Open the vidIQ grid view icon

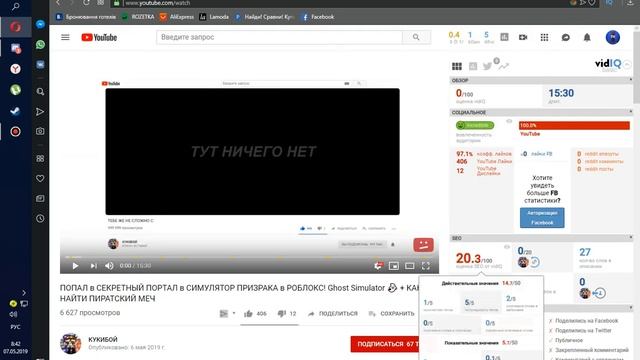[457, 66]
